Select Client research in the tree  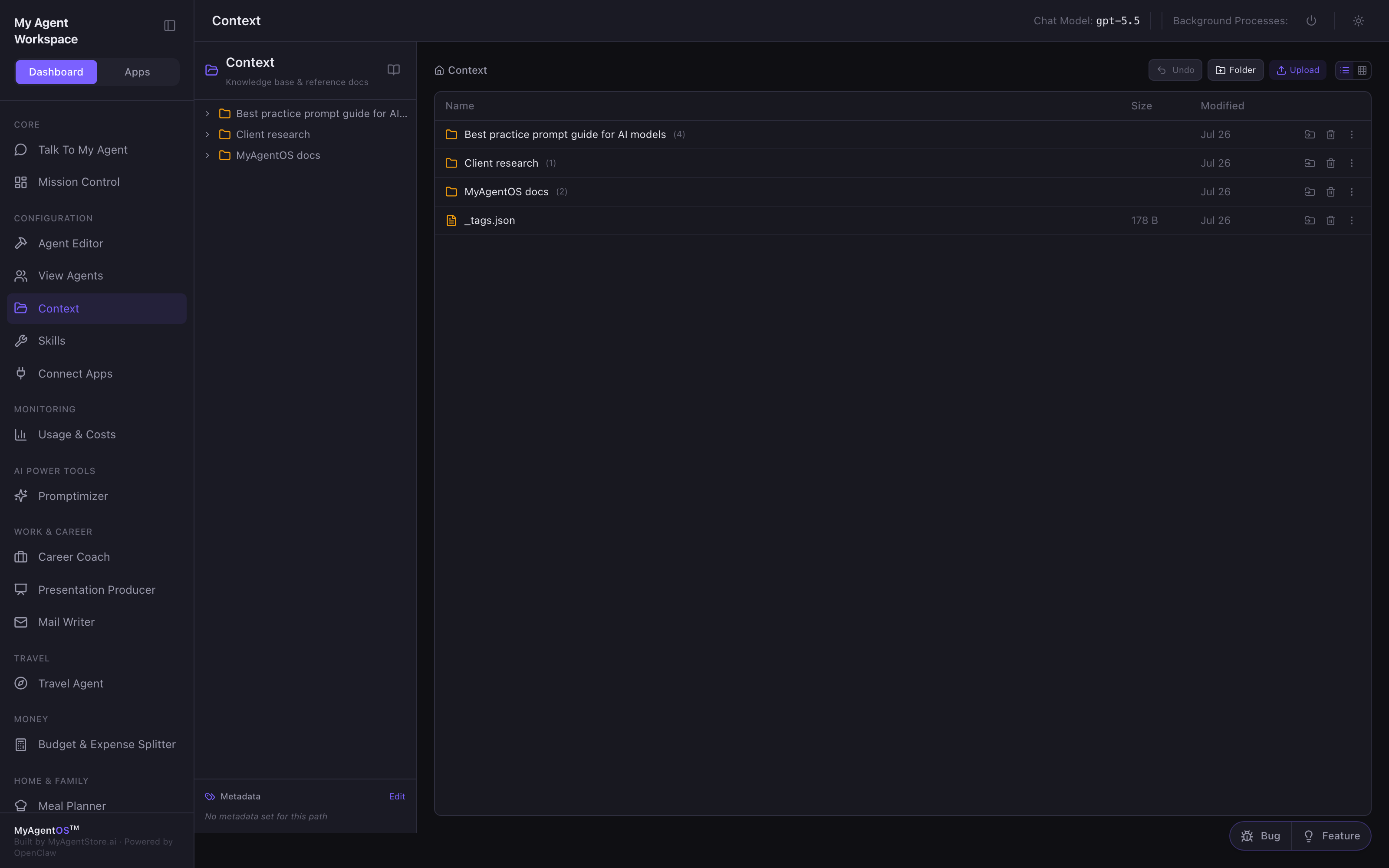273,135
